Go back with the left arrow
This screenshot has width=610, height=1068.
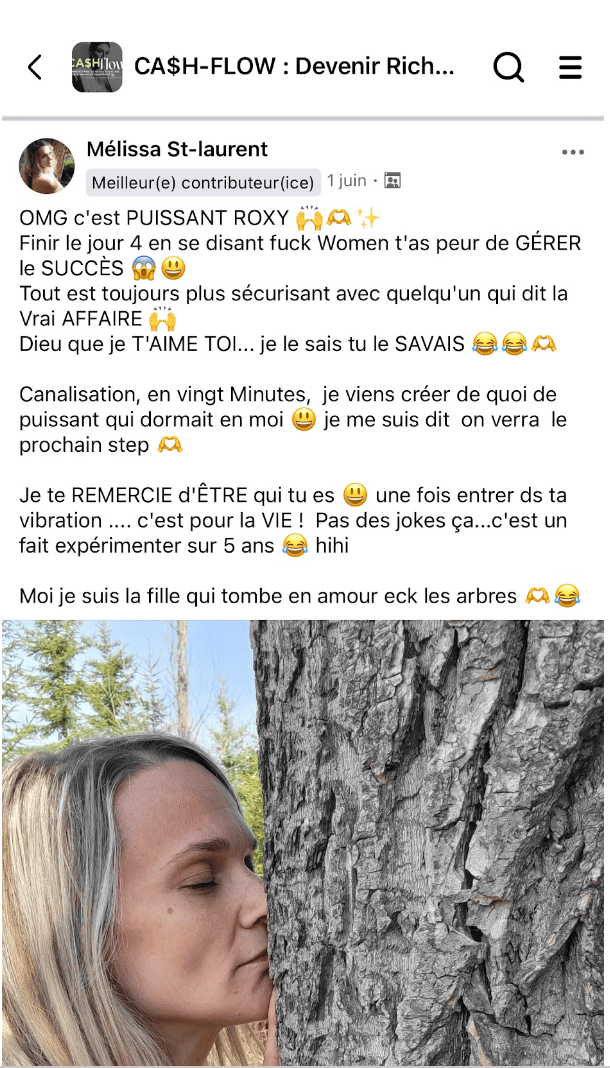35,67
